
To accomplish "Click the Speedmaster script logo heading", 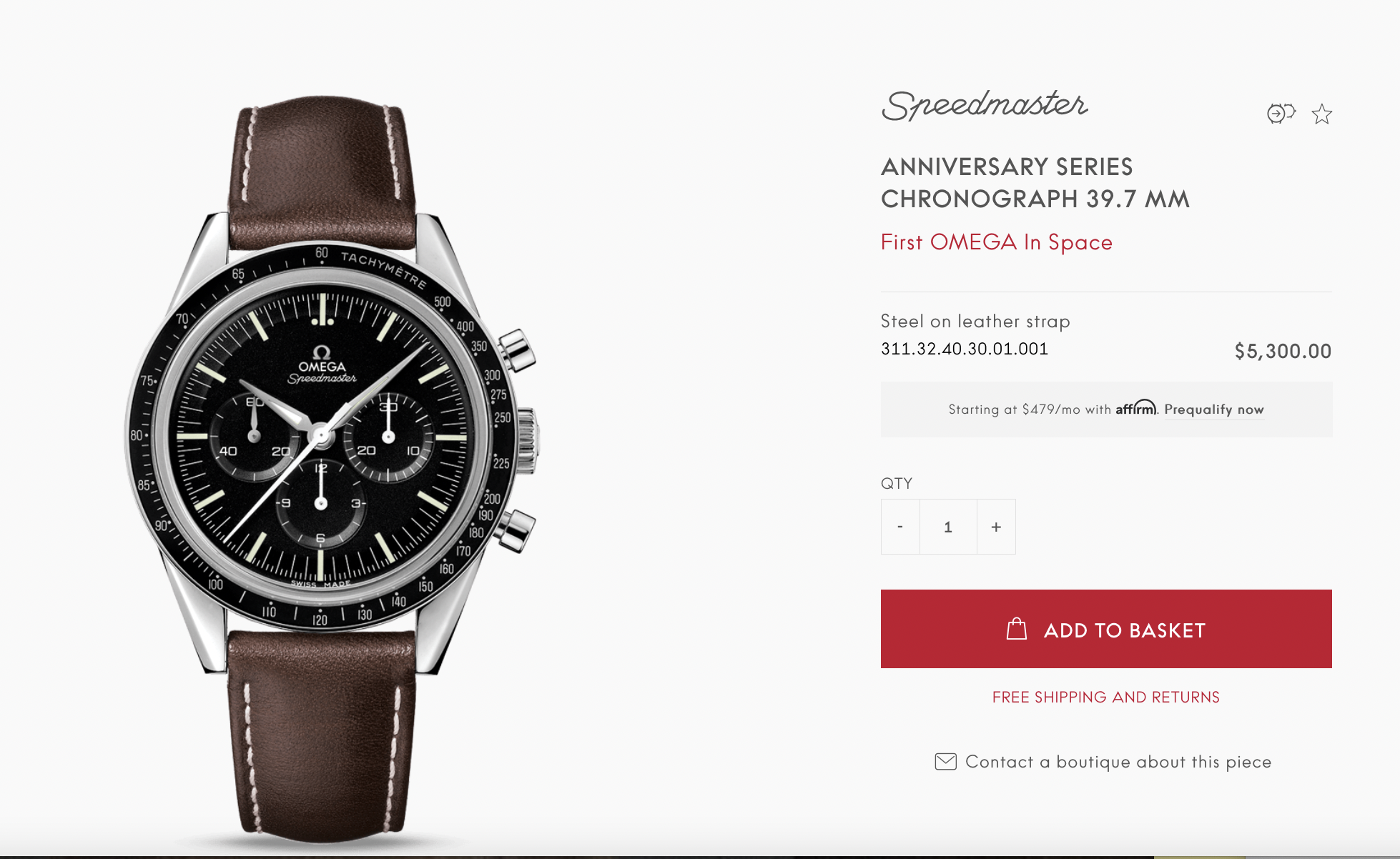I will point(985,105).
